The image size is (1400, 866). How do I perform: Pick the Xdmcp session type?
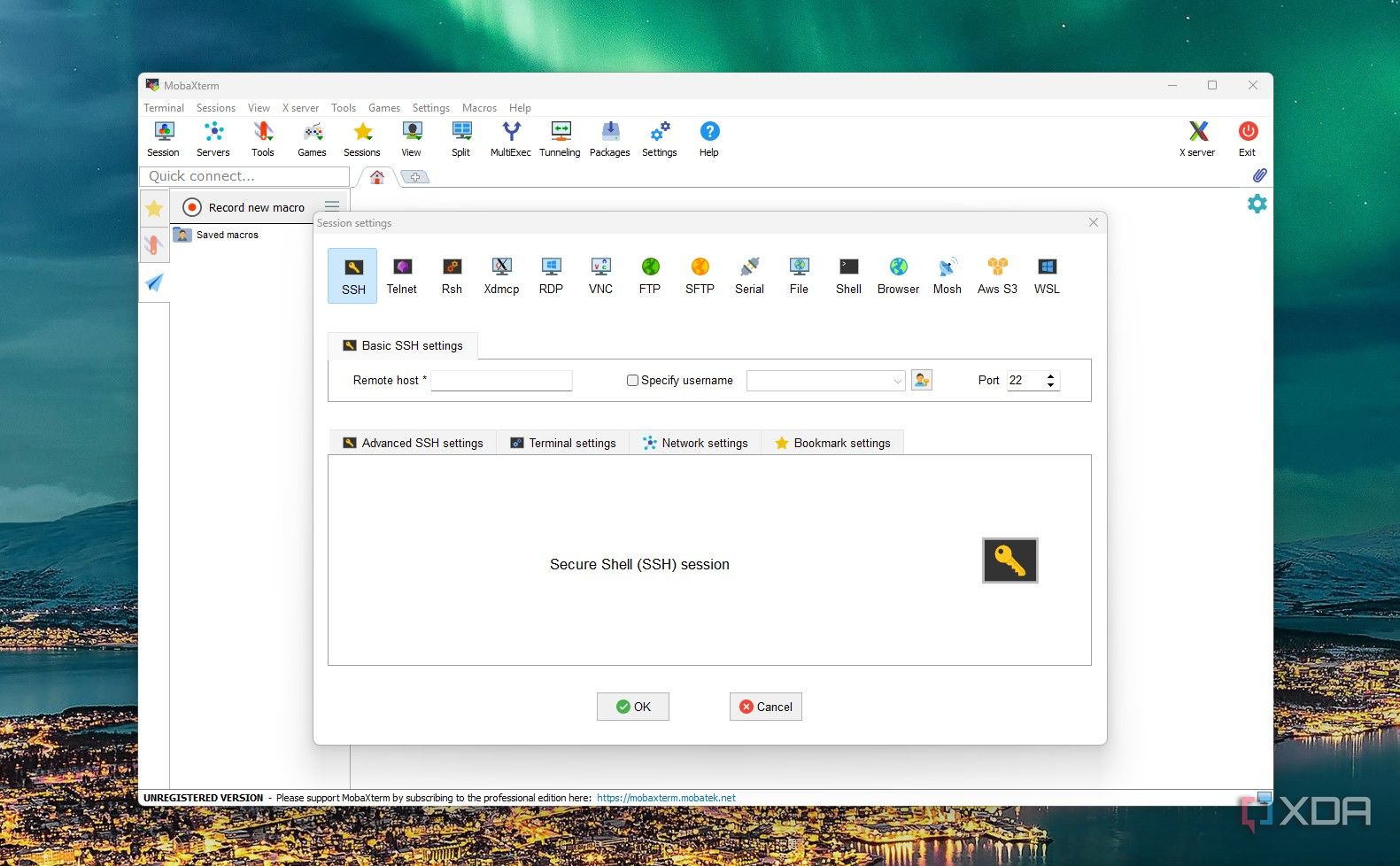(x=501, y=276)
